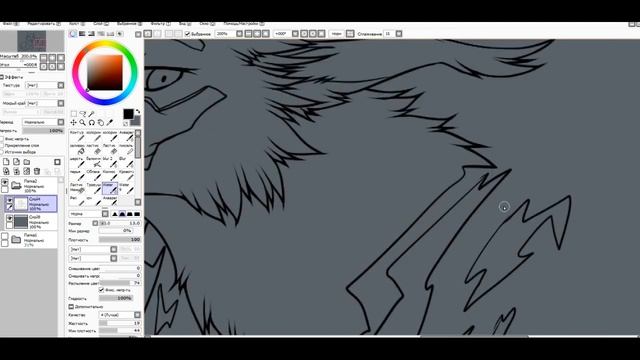This screenshot has width=640, height=360.
Task: Toggle Источник выбора checkbox
Action: [2, 152]
